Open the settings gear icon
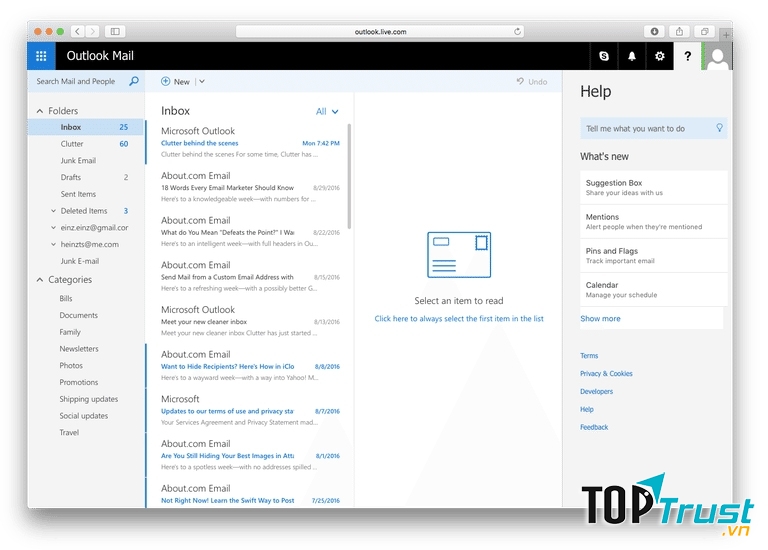Viewport: 768px width, 550px height. [x=660, y=56]
